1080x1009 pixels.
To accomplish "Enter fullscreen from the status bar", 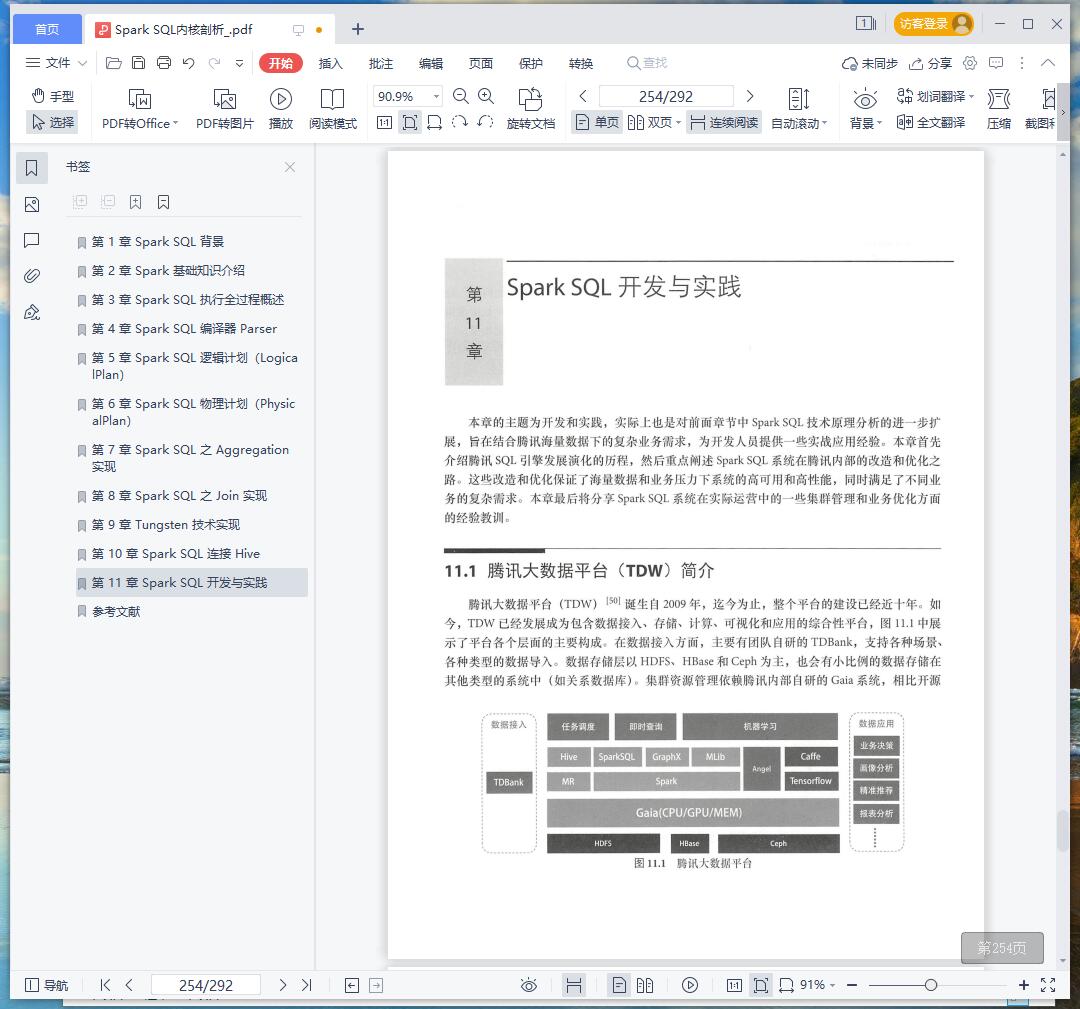I will point(1048,985).
